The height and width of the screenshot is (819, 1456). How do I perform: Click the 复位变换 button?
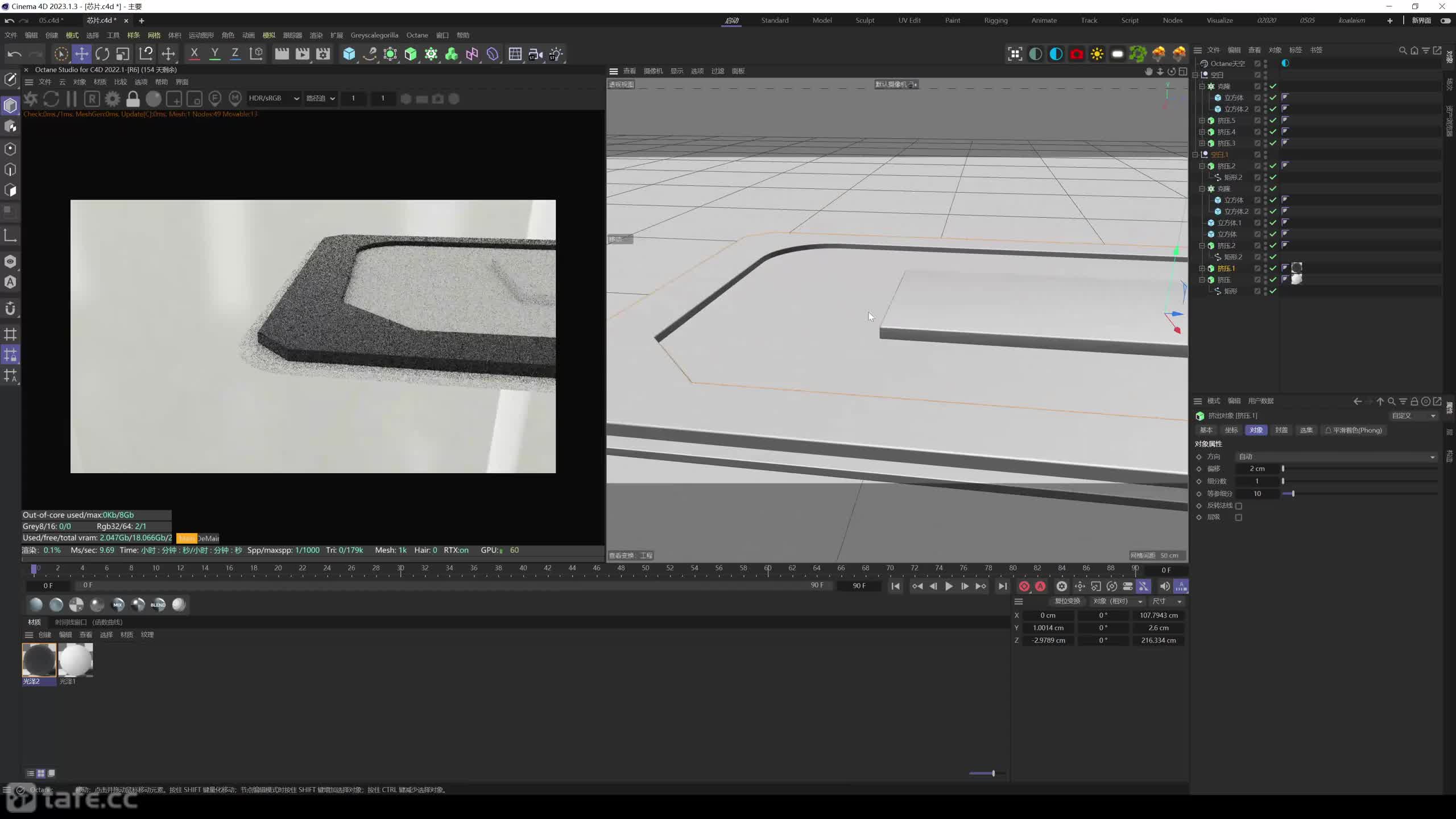pyautogui.click(x=1067, y=601)
